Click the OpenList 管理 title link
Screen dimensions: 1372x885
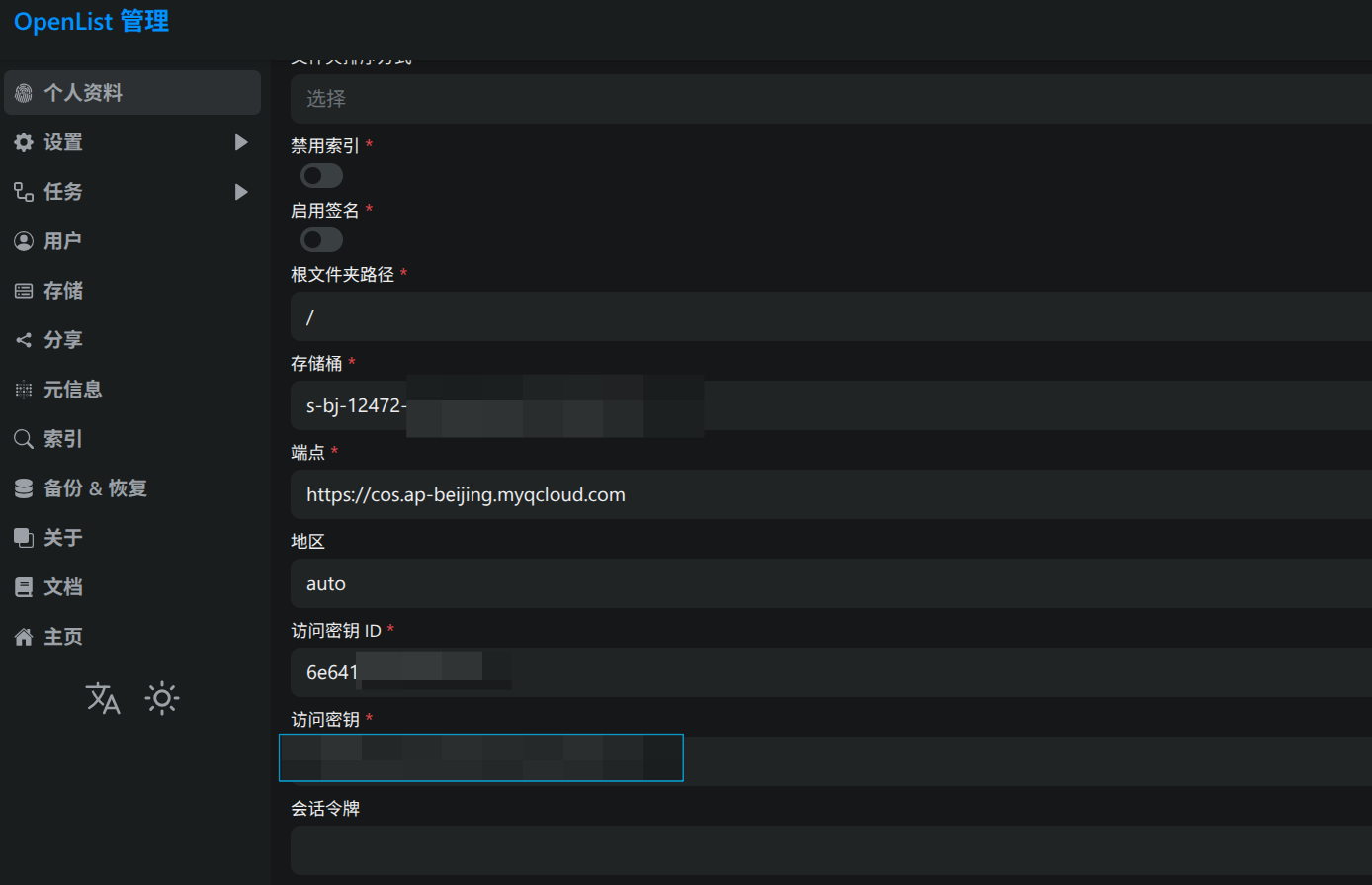pyautogui.click(x=91, y=21)
